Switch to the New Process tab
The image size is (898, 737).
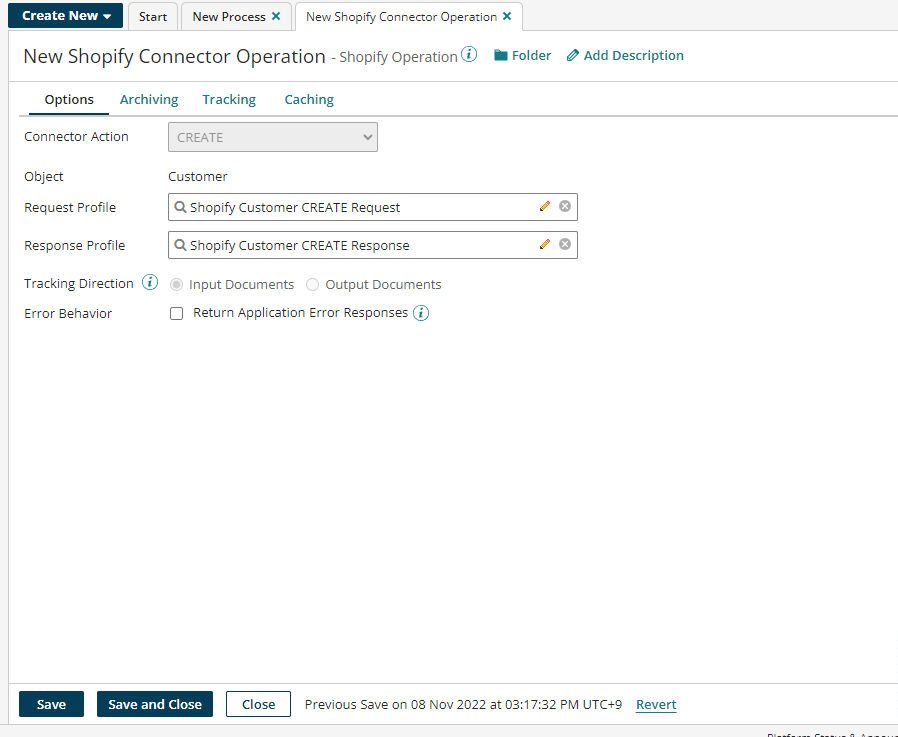(x=229, y=17)
